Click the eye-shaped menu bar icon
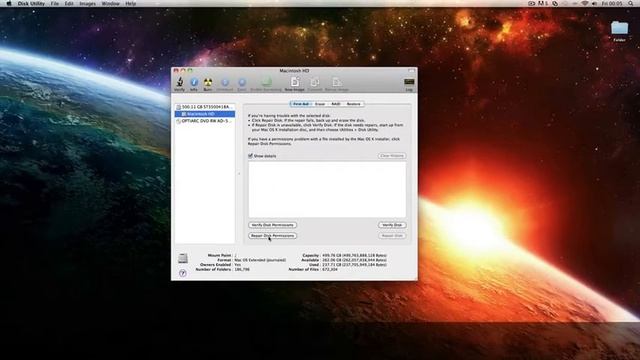Viewport: 640px width, 360px height. tap(531, 3)
